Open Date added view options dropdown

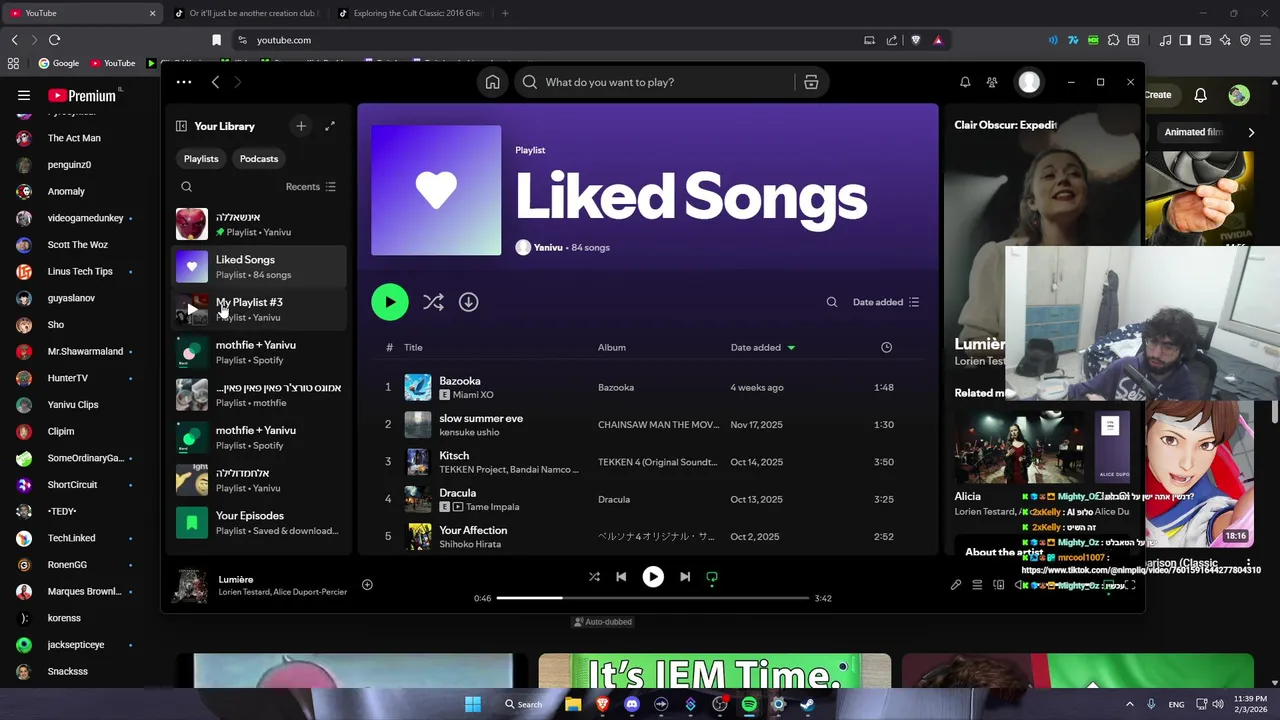pyautogui.click(x=886, y=302)
